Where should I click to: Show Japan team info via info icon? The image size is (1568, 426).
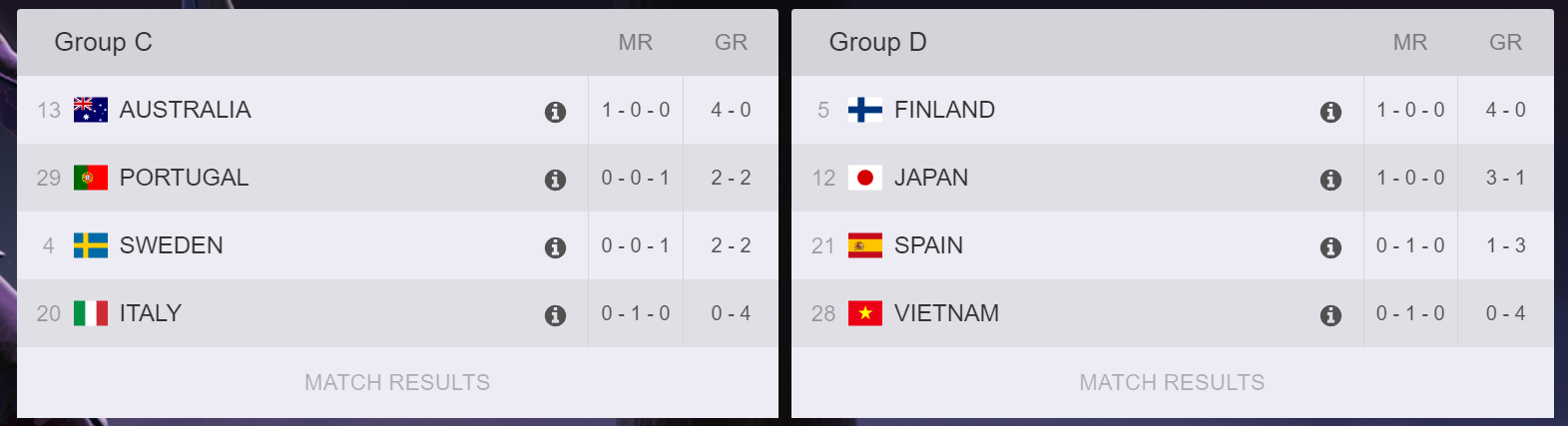click(1330, 180)
